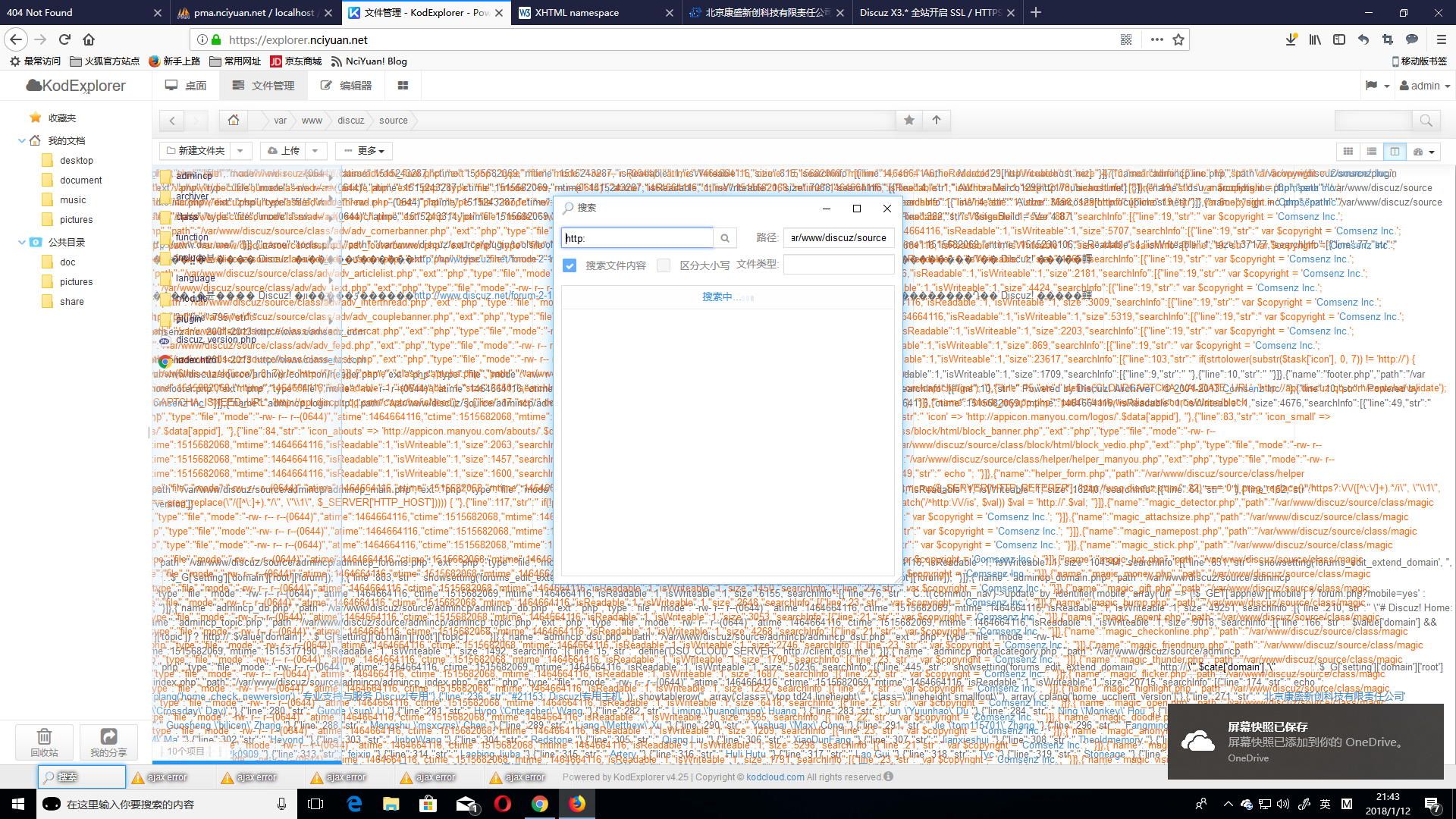This screenshot has width=1456, height=819.
Task: Switch to the 桌面 tab
Action: coord(185,86)
